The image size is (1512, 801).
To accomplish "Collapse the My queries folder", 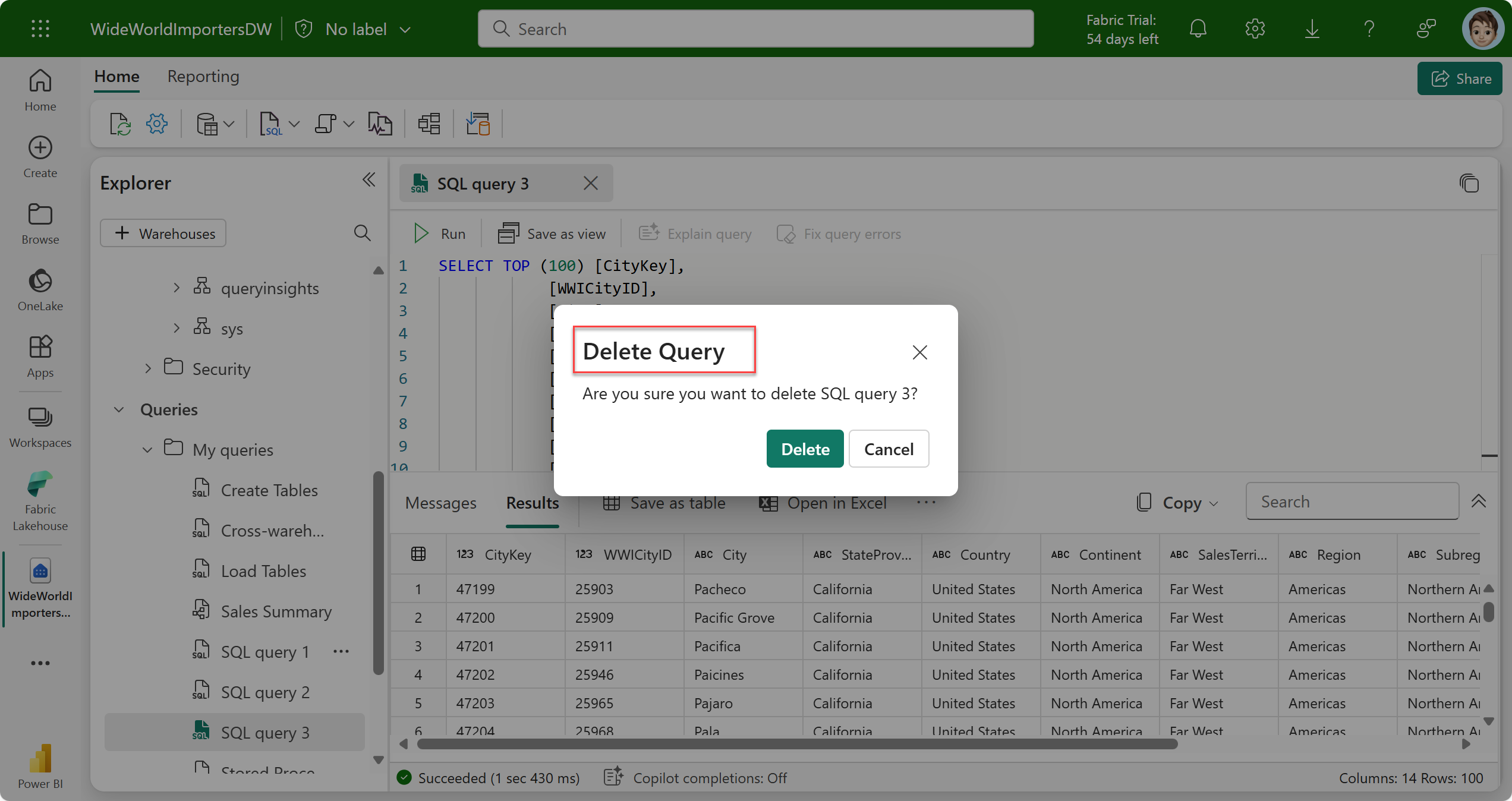I will tap(147, 450).
